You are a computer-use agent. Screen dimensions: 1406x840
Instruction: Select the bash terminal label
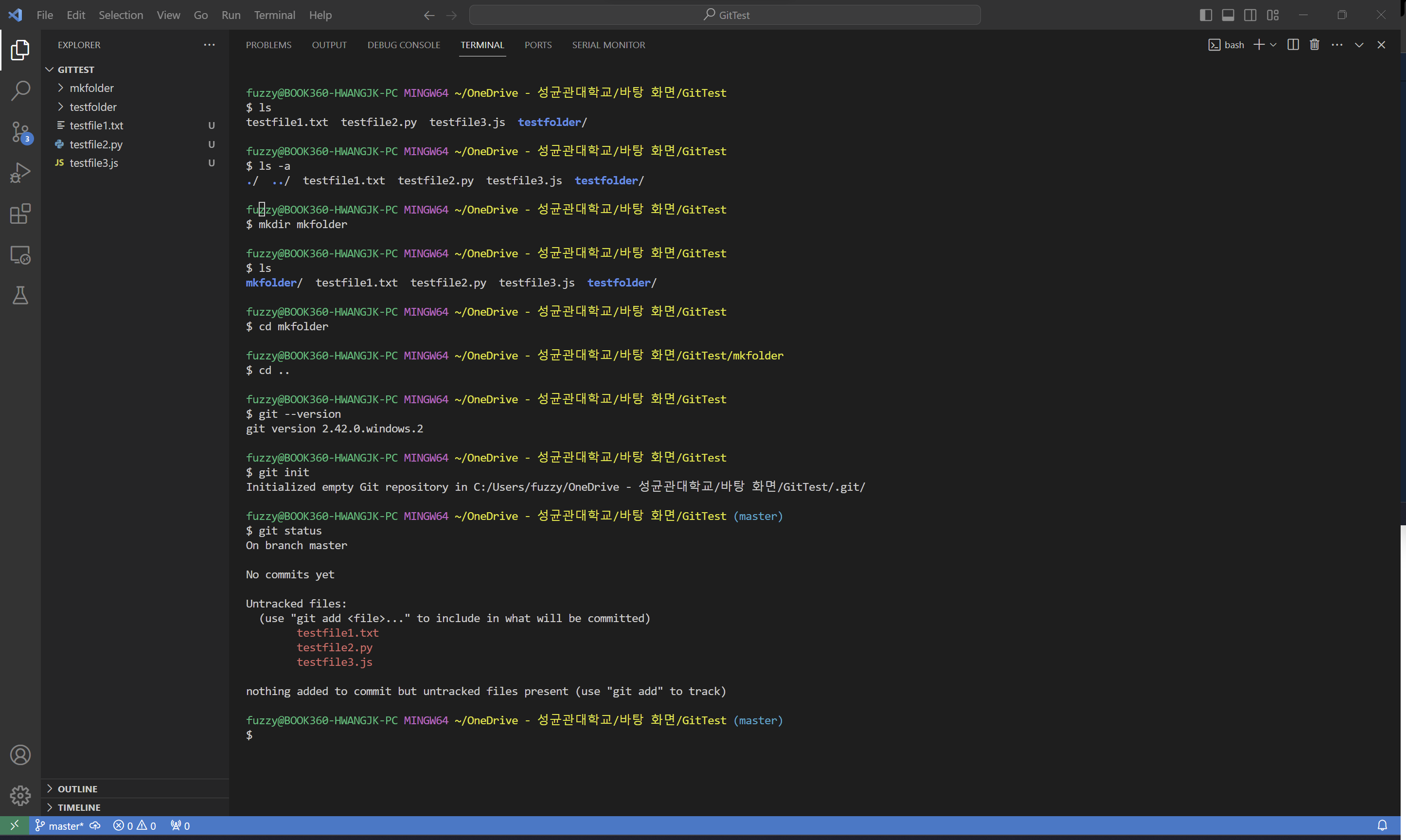(1226, 45)
